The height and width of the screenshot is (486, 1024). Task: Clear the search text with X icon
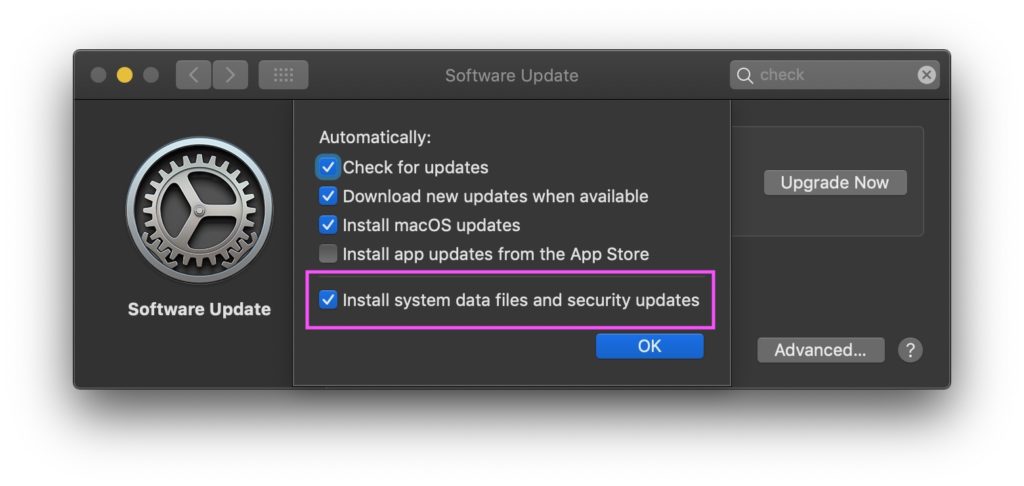927,75
